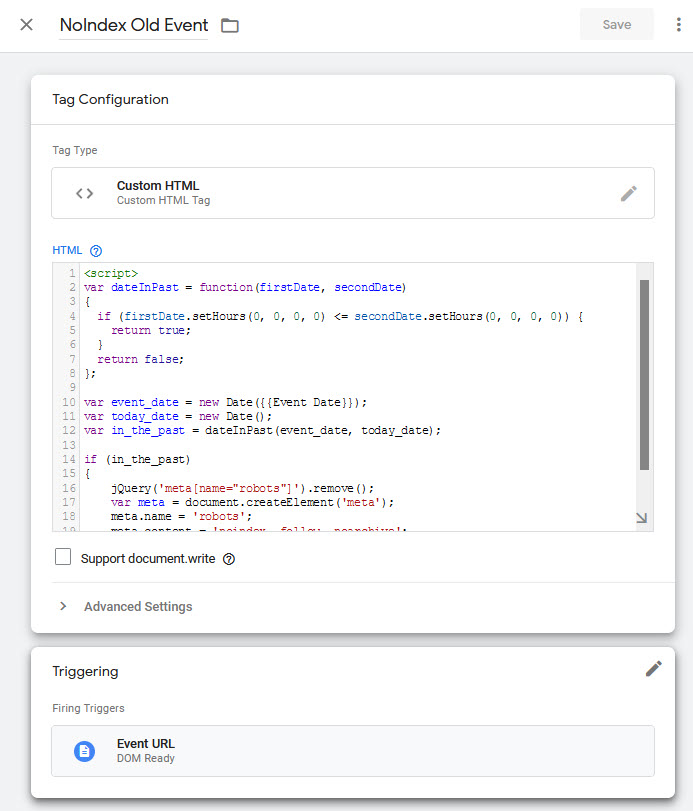This screenshot has height=811, width=693.
Task: Click the Event URL trigger icon
Action: 85,751
